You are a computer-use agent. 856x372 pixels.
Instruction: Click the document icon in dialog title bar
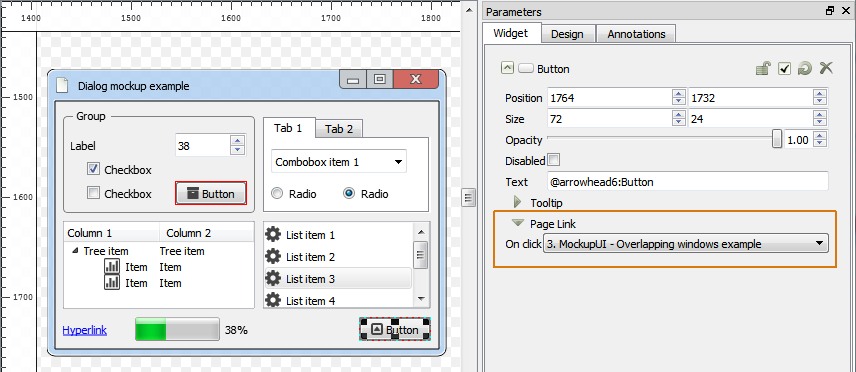63,86
